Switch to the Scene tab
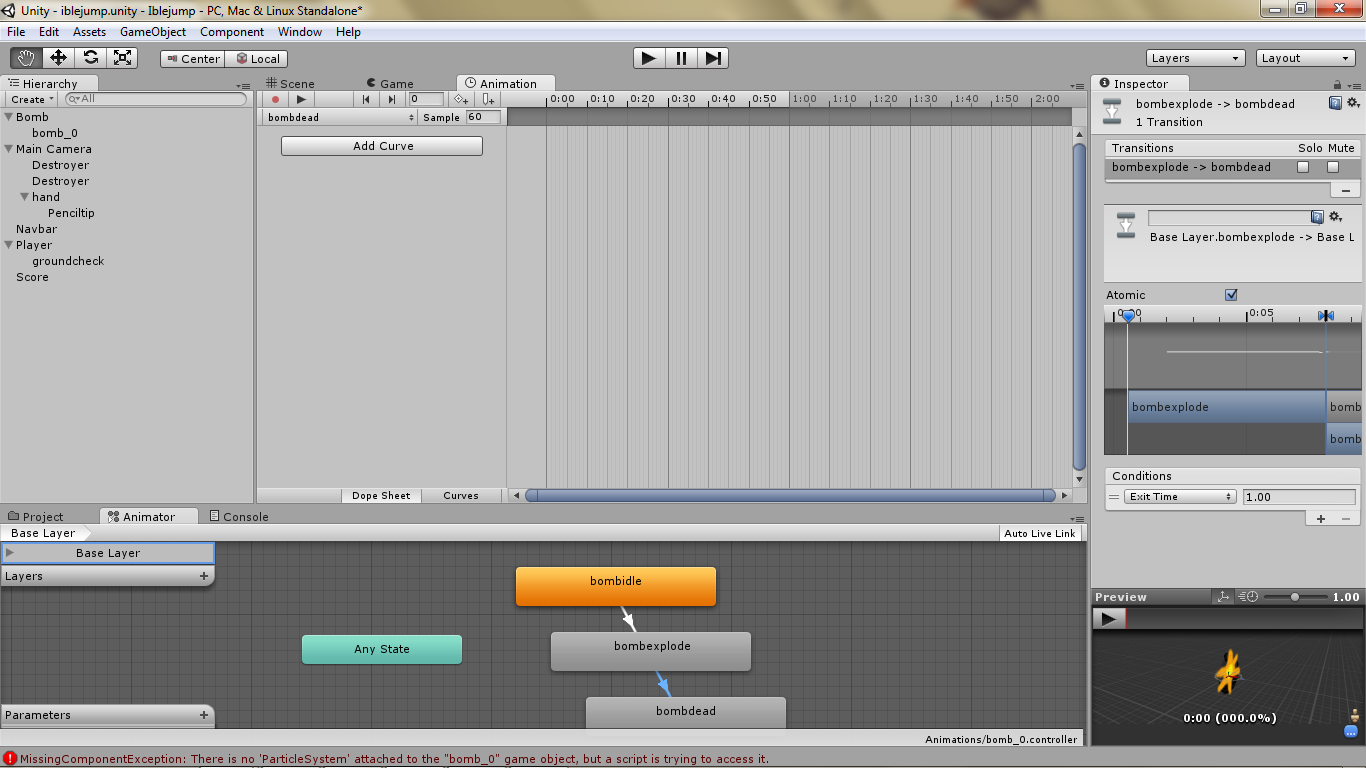Viewport: 1366px width, 768px height. click(x=290, y=84)
